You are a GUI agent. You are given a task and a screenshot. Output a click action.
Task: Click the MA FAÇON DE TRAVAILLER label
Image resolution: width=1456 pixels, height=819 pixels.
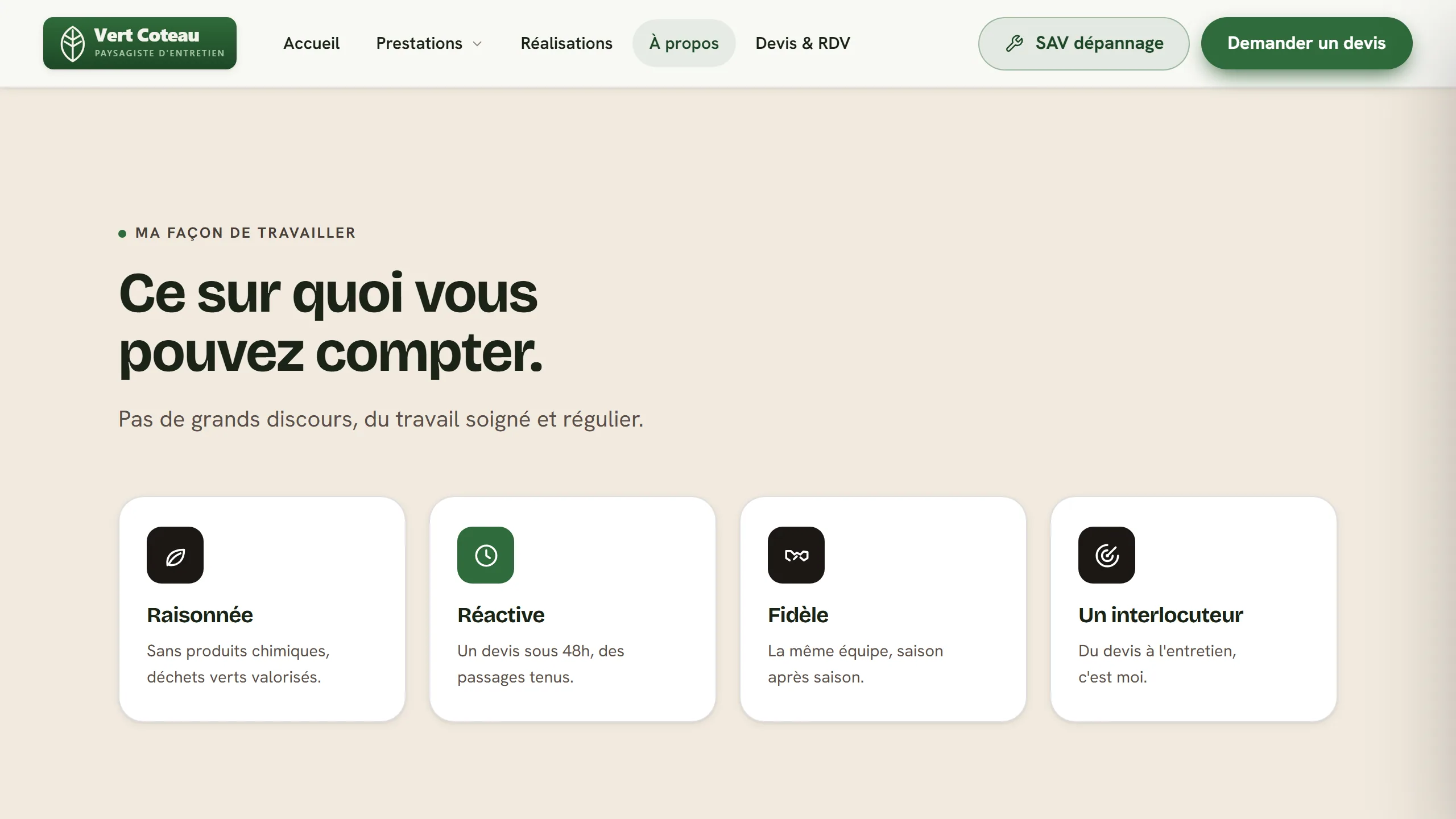pyautogui.click(x=245, y=233)
